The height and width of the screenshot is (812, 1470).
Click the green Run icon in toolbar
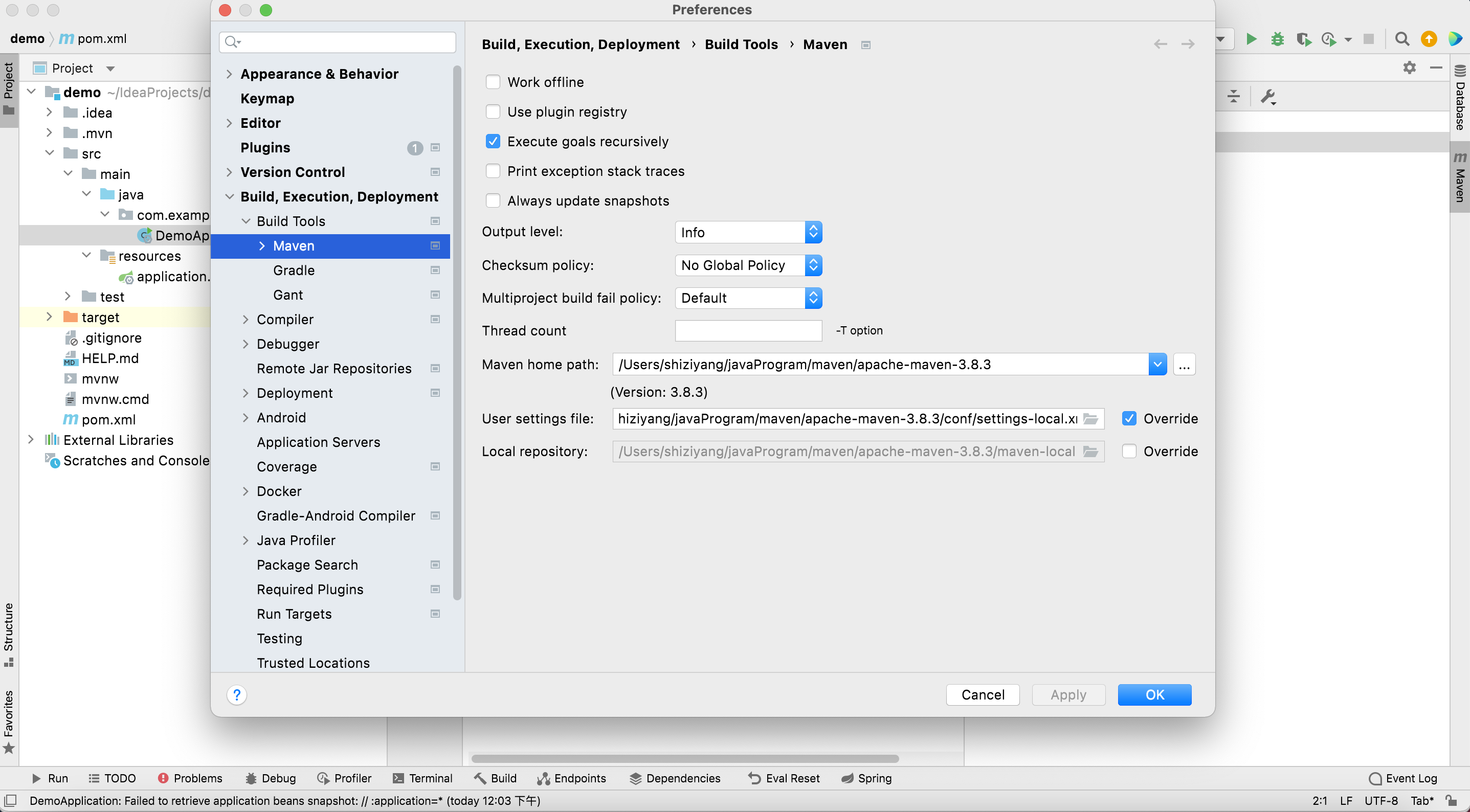pos(1251,39)
